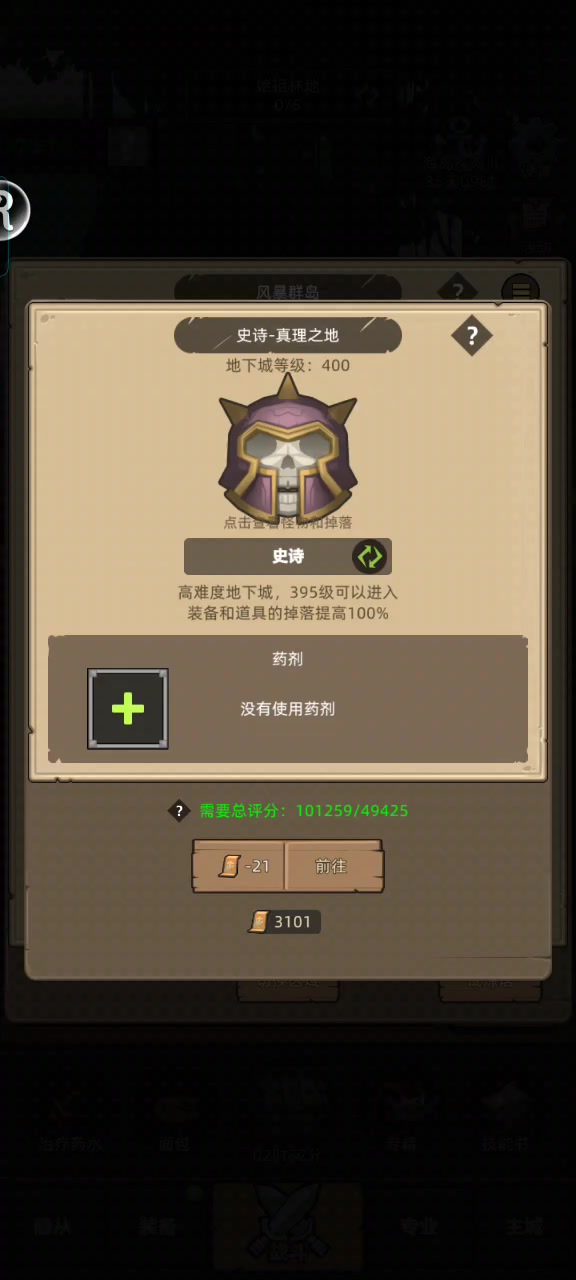Tap the -21 scroll cost button

point(240,867)
